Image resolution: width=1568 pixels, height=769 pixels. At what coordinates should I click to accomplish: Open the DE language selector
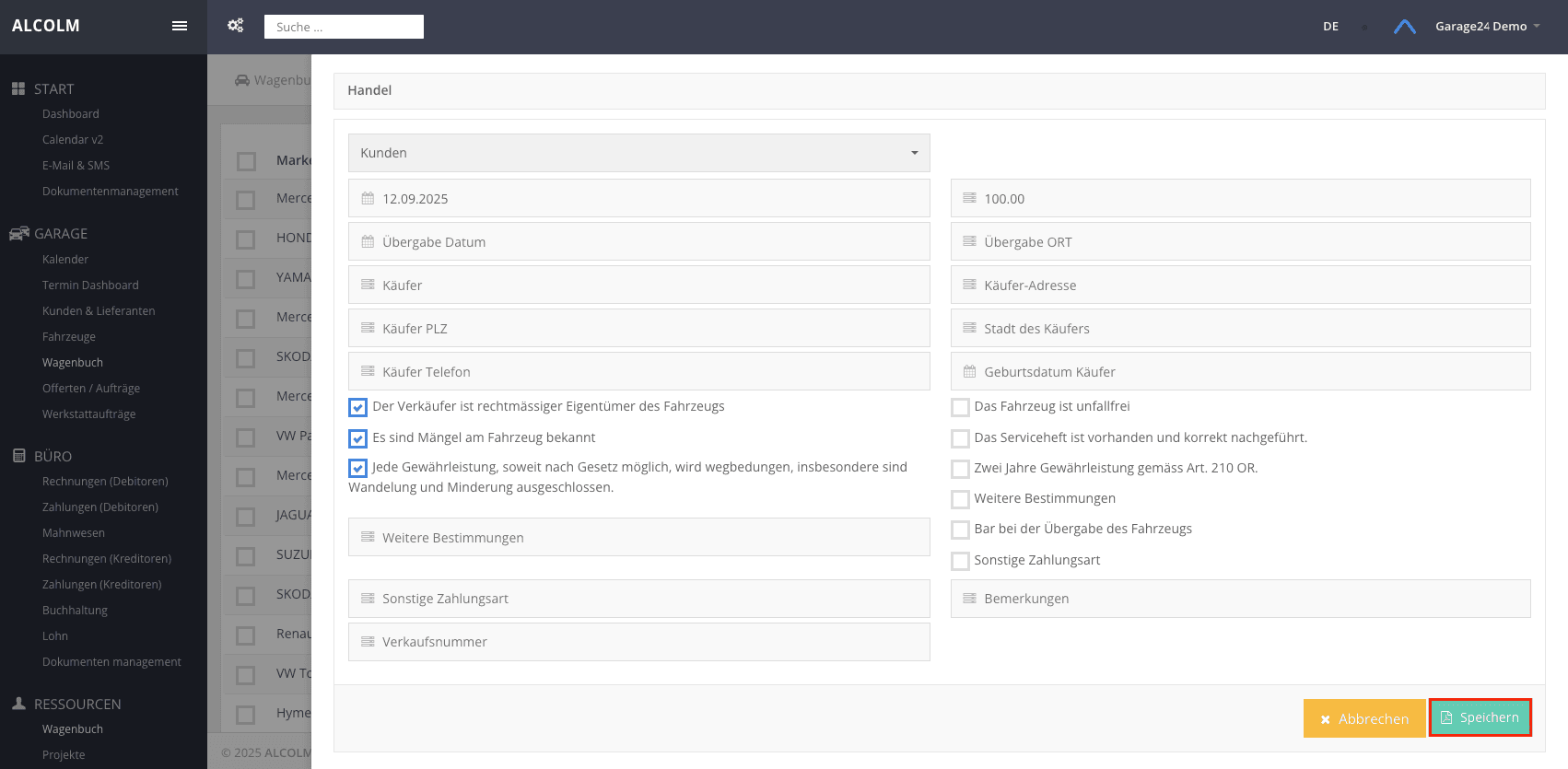[1330, 27]
